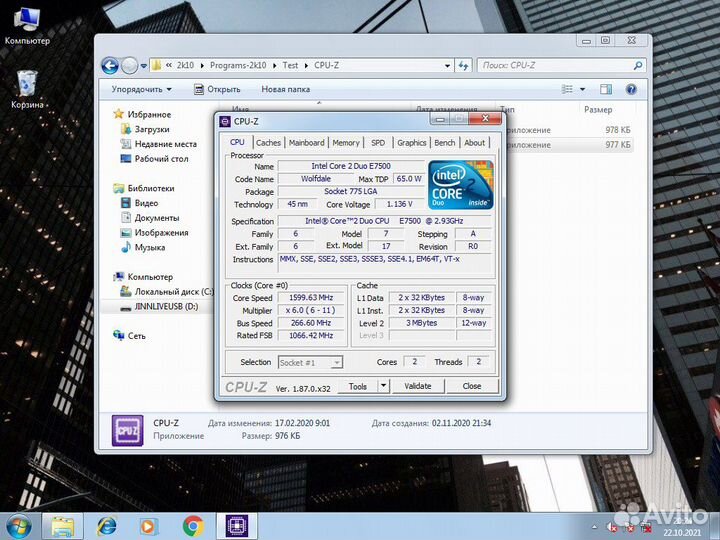Click the CPU-Z file icon in details pane
This screenshot has width=720, height=540.
click(x=128, y=430)
